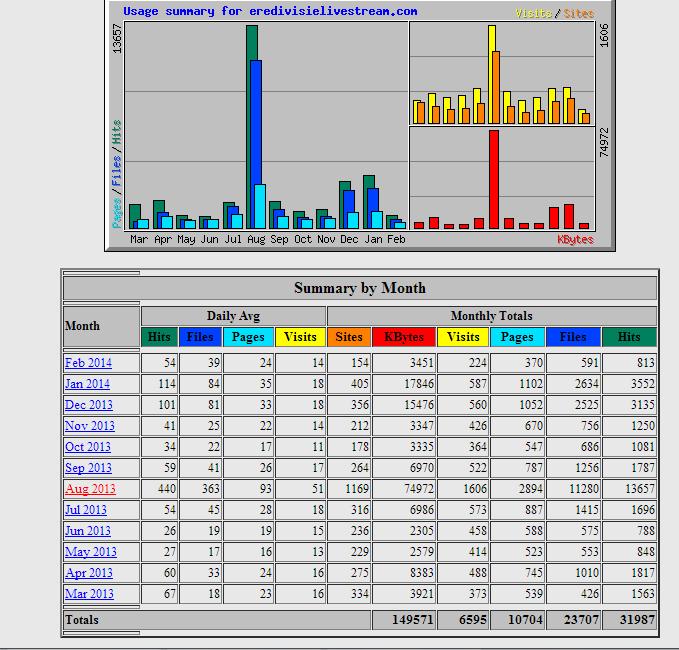The width and height of the screenshot is (679, 650).
Task: Click the Mar 2013 hits value 1563
Action: pos(643,594)
